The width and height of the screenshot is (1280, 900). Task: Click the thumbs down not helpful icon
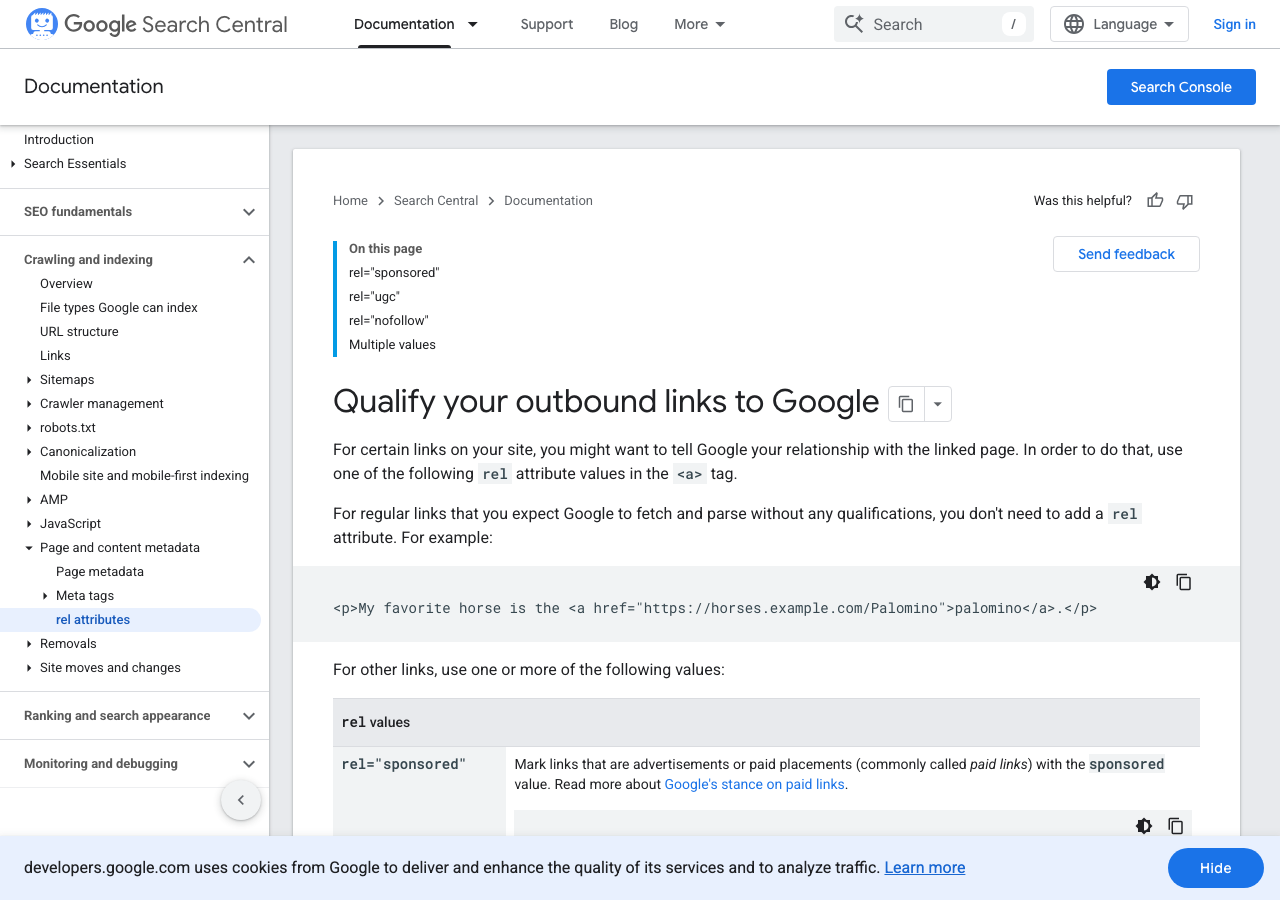[x=1185, y=201]
